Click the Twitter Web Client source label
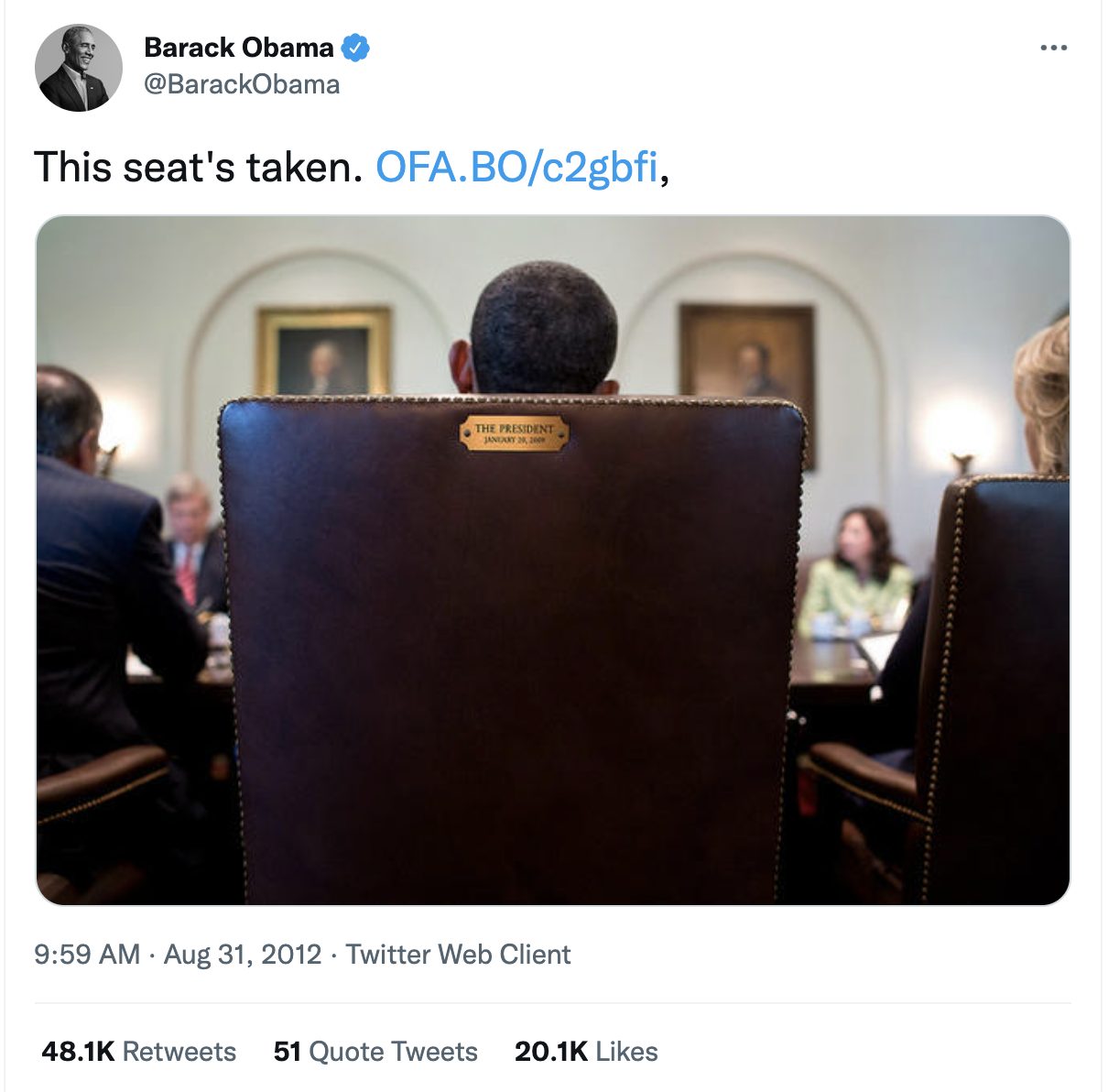Screen dimensions: 1119x1092 click(x=458, y=955)
